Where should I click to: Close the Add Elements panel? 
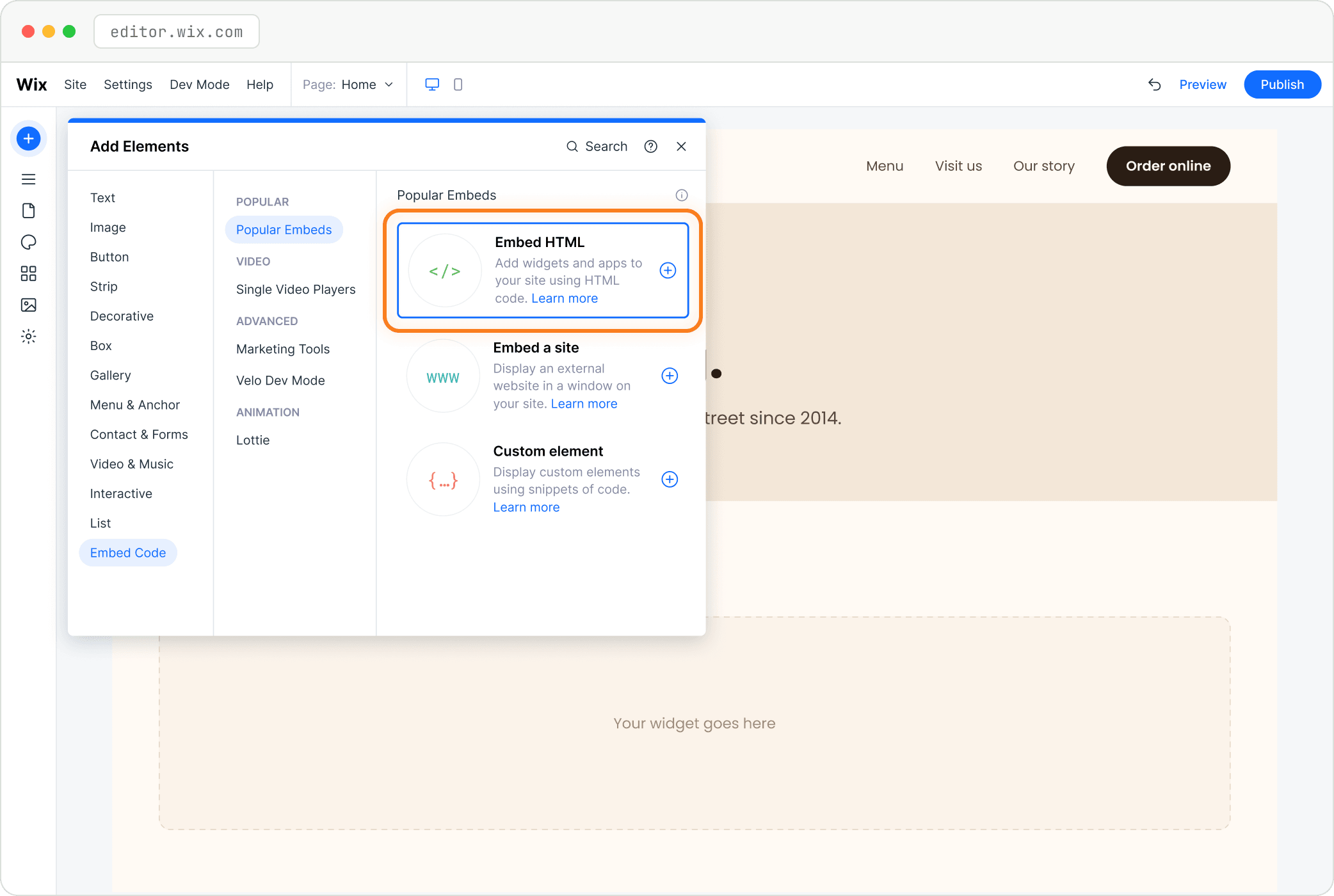pyautogui.click(x=681, y=147)
